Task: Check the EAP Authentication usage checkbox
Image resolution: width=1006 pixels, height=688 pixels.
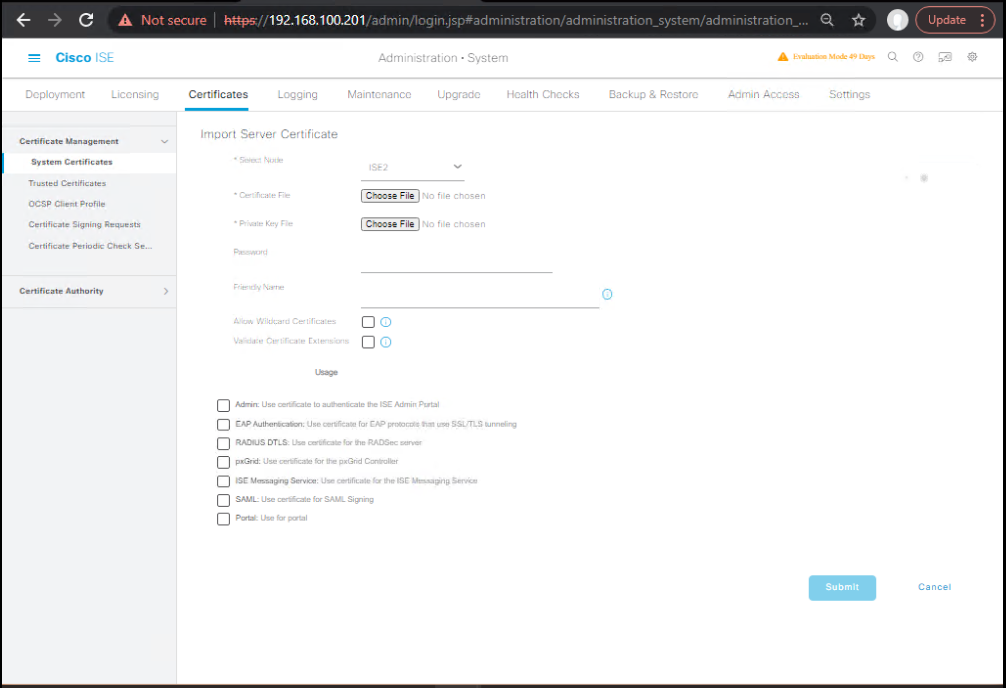Action: coord(223,425)
